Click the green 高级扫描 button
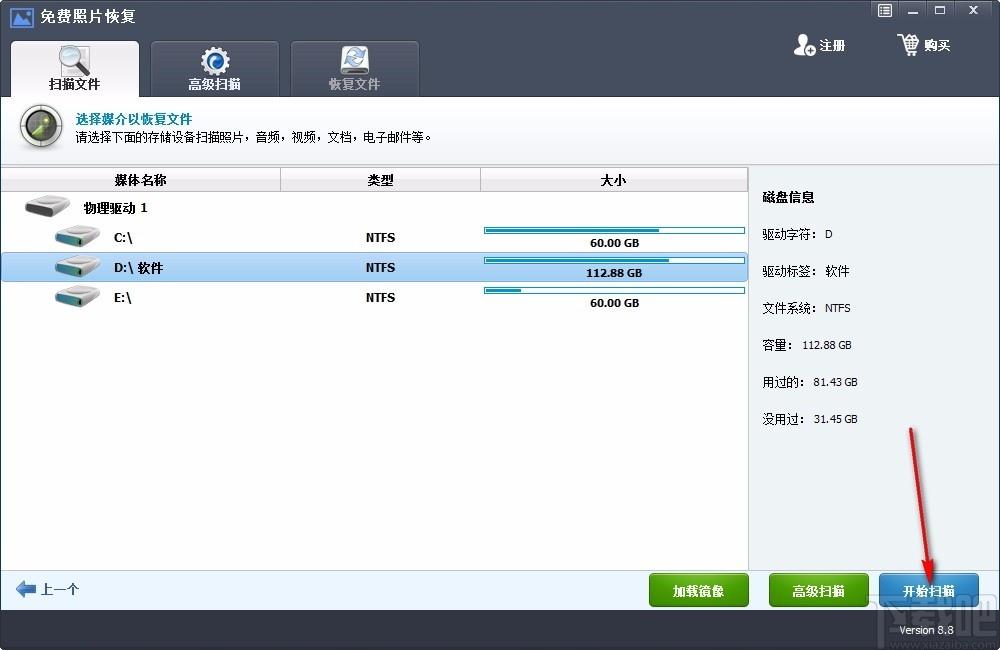The width and height of the screenshot is (1000, 650). [x=818, y=590]
